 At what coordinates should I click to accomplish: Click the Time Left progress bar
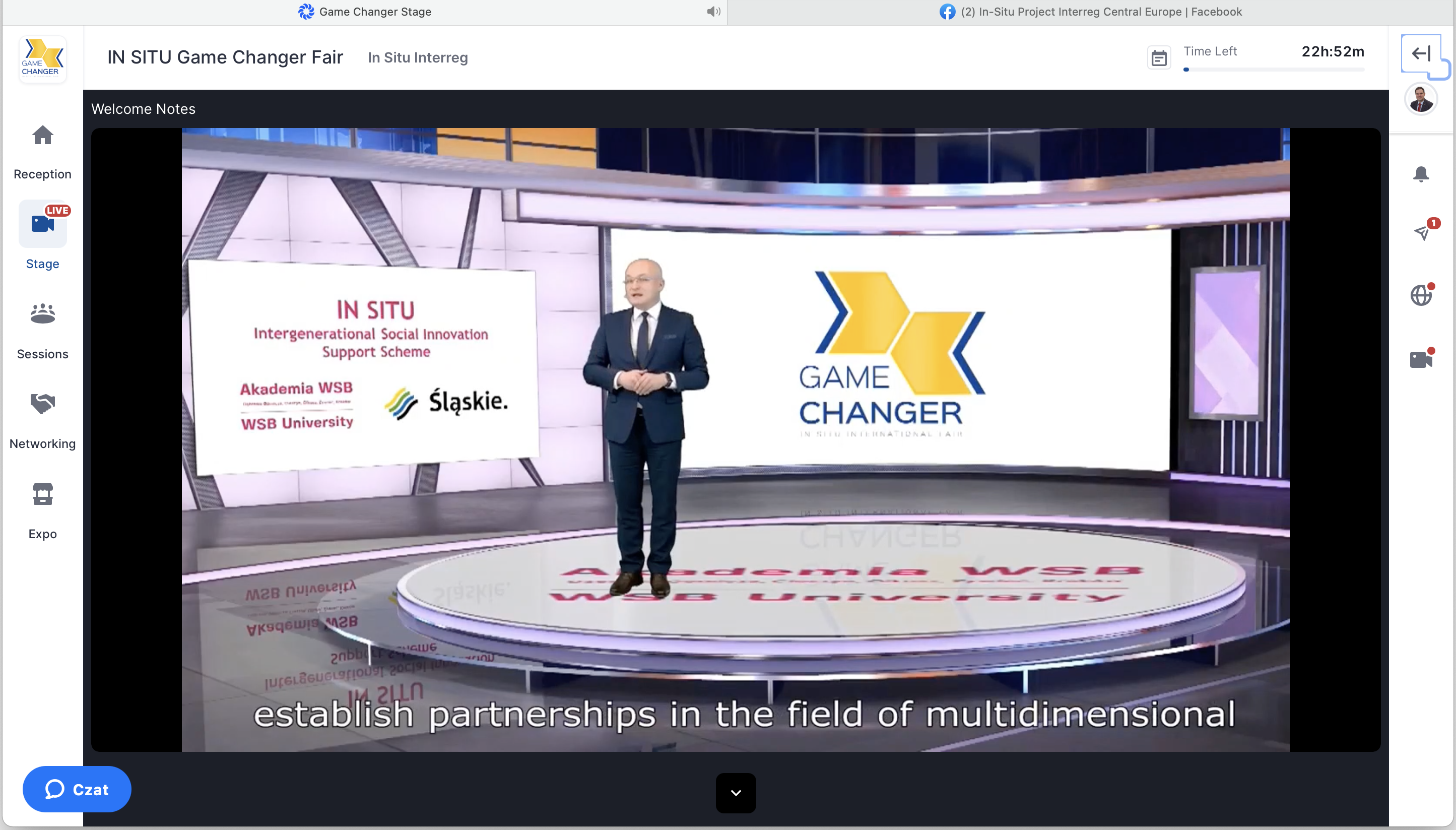(x=1274, y=70)
